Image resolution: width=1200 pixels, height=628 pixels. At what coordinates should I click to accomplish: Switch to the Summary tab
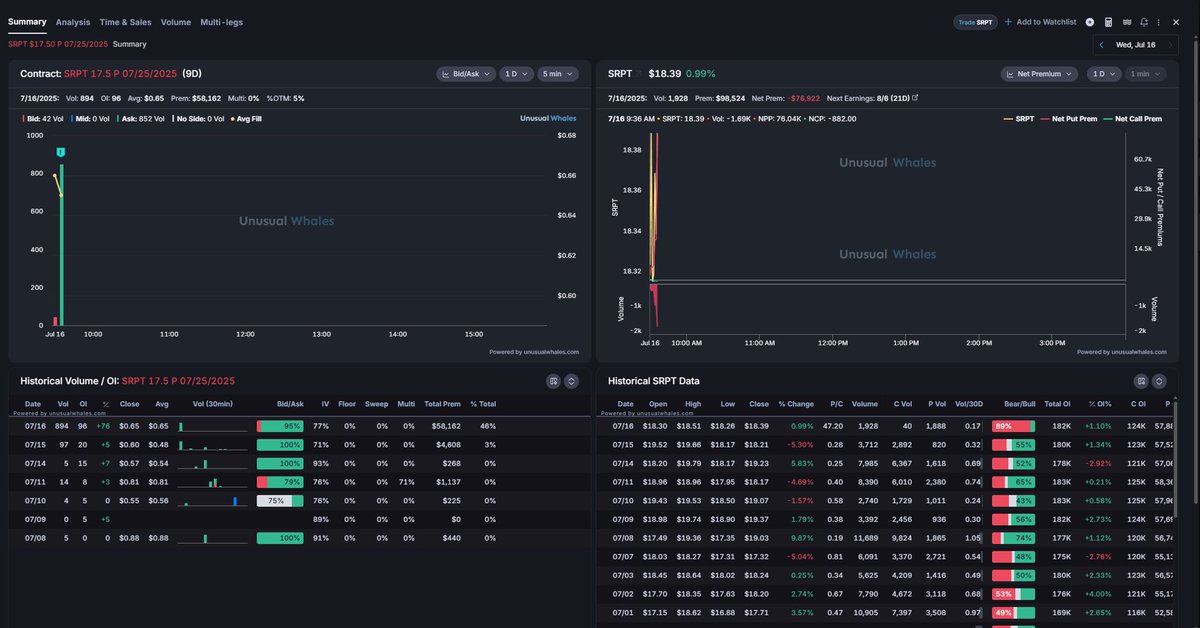[x=27, y=22]
